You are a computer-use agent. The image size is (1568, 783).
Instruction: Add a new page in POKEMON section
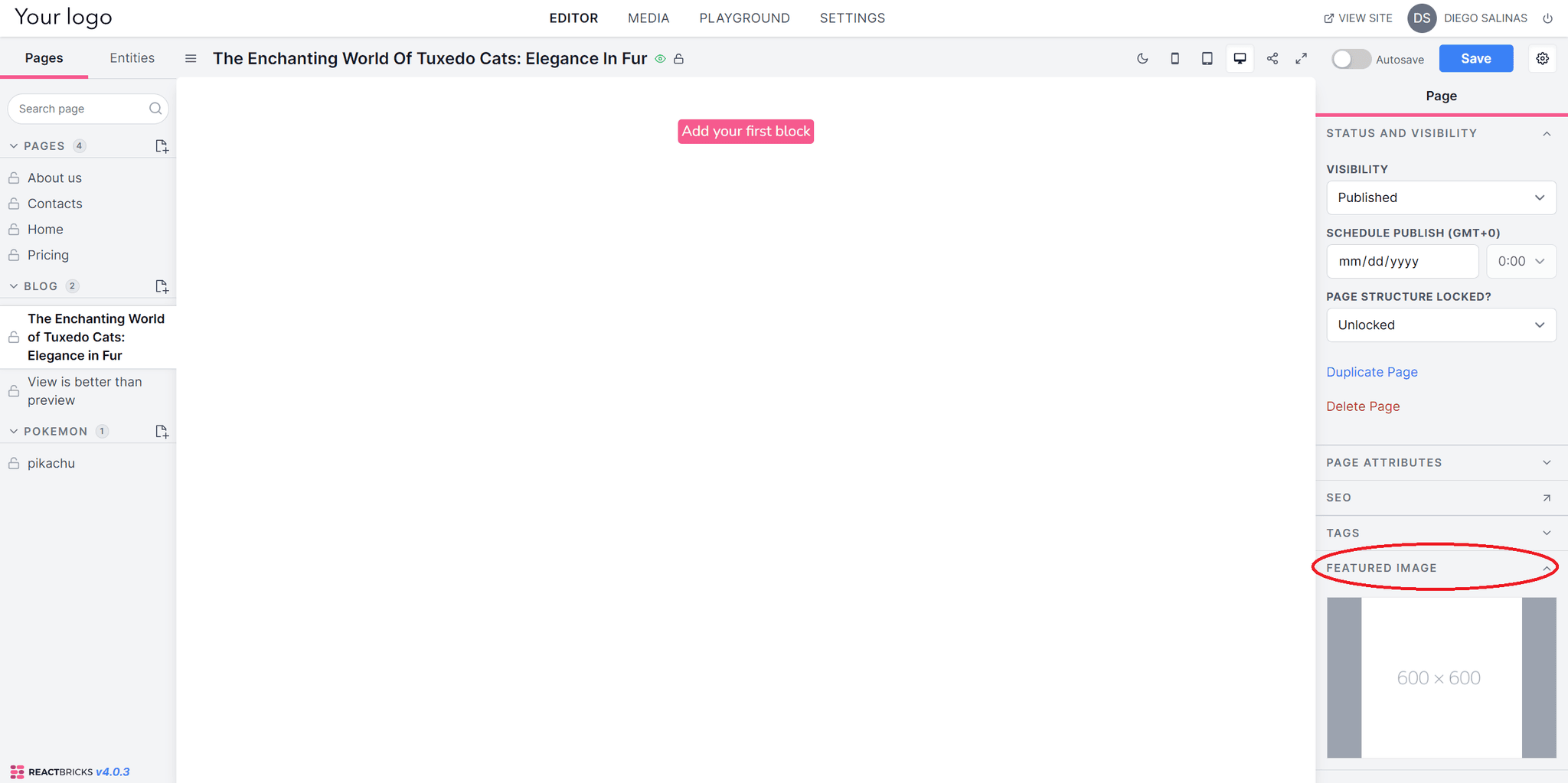[x=162, y=432]
